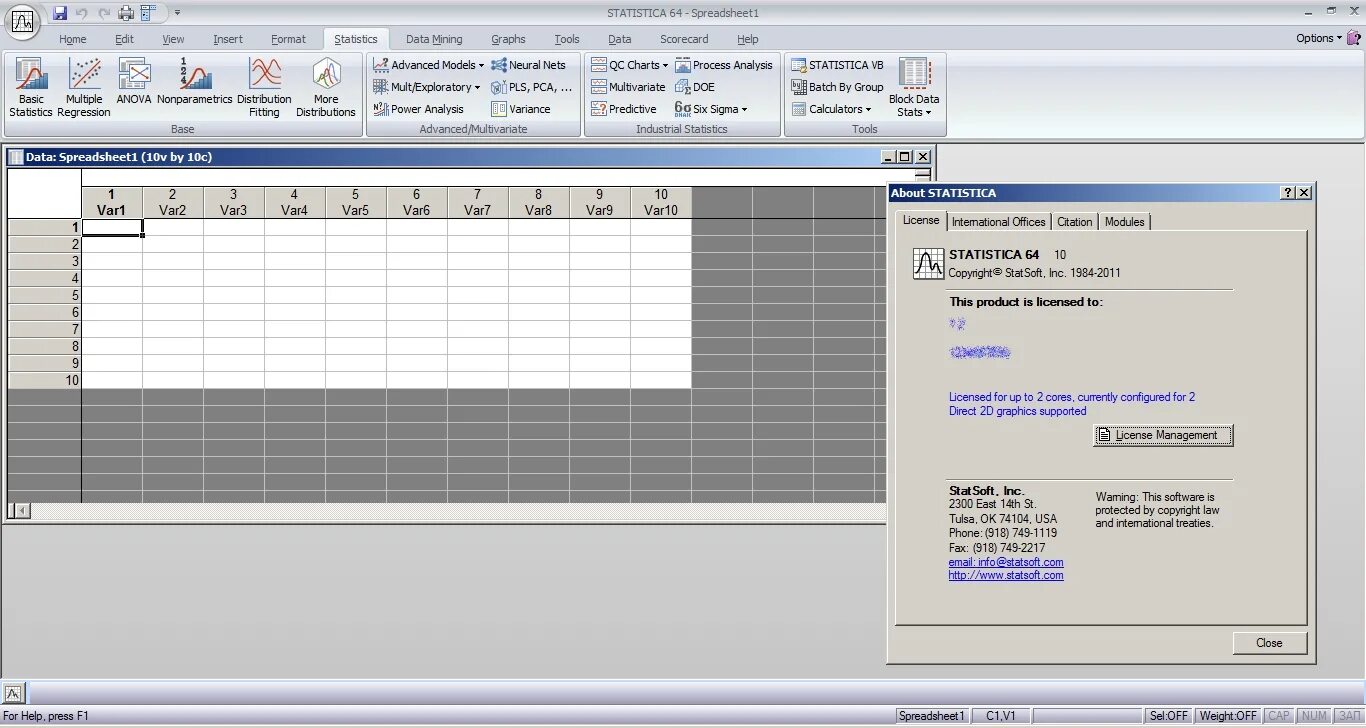Open the Neural Nets module
The height and width of the screenshot is (728, 1366).
click(528, 65)
